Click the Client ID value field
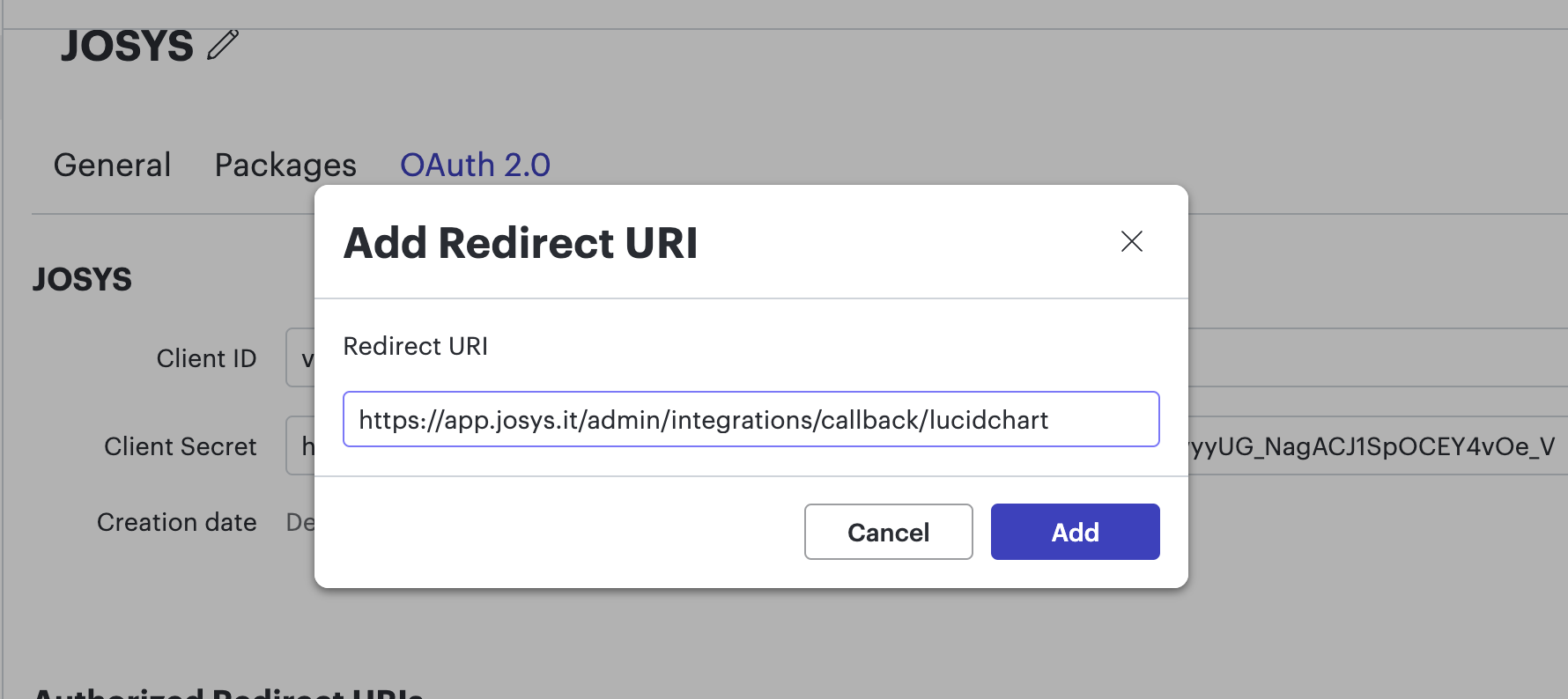The width and height of the screenshot is (1568, 699). (x=1374, y=357)
